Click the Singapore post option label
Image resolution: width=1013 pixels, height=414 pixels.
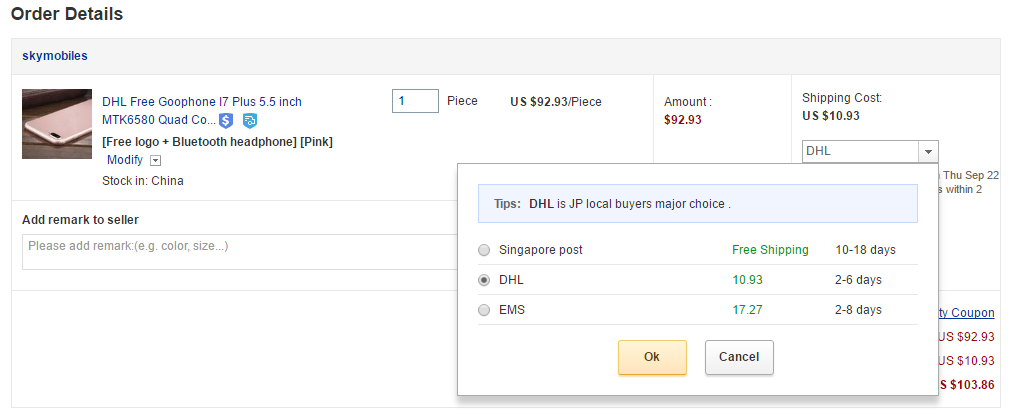click(541, 250)
